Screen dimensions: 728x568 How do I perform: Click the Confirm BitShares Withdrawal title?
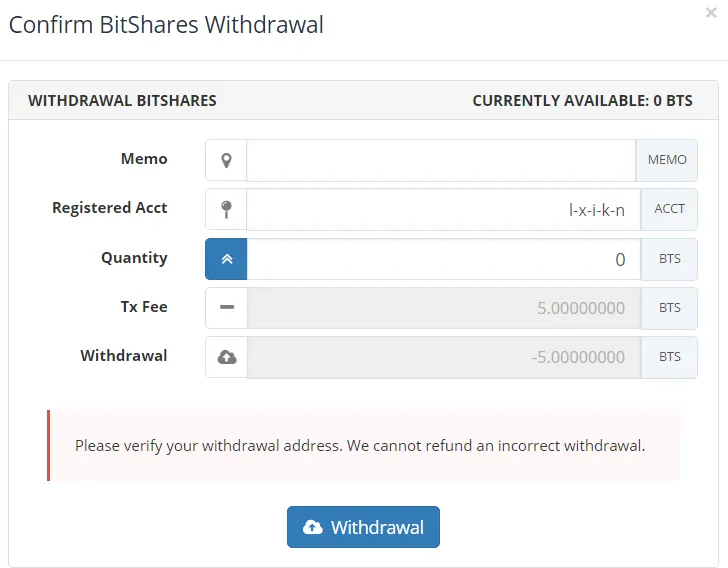[x=166, y=25]
